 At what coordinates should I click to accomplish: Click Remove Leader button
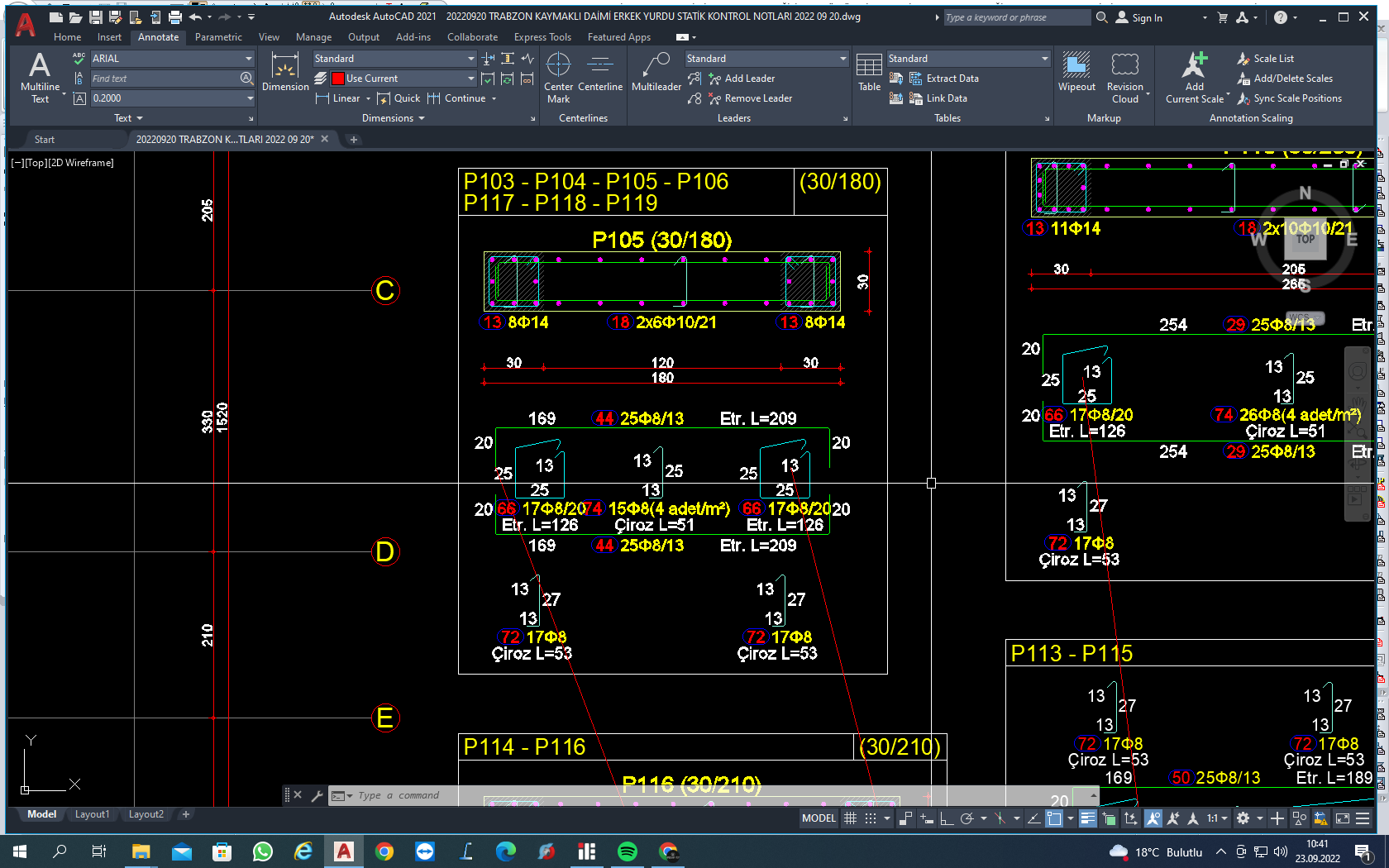[x=750, y=98]
